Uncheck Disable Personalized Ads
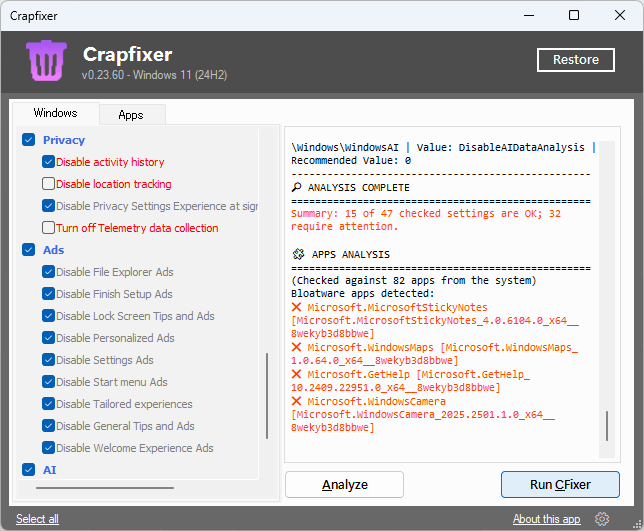644x531 pixels. 48,338
